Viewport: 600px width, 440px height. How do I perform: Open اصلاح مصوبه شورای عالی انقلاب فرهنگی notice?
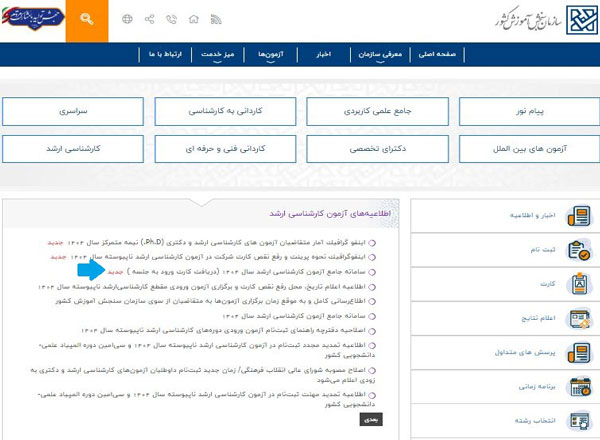pos(202,375)
